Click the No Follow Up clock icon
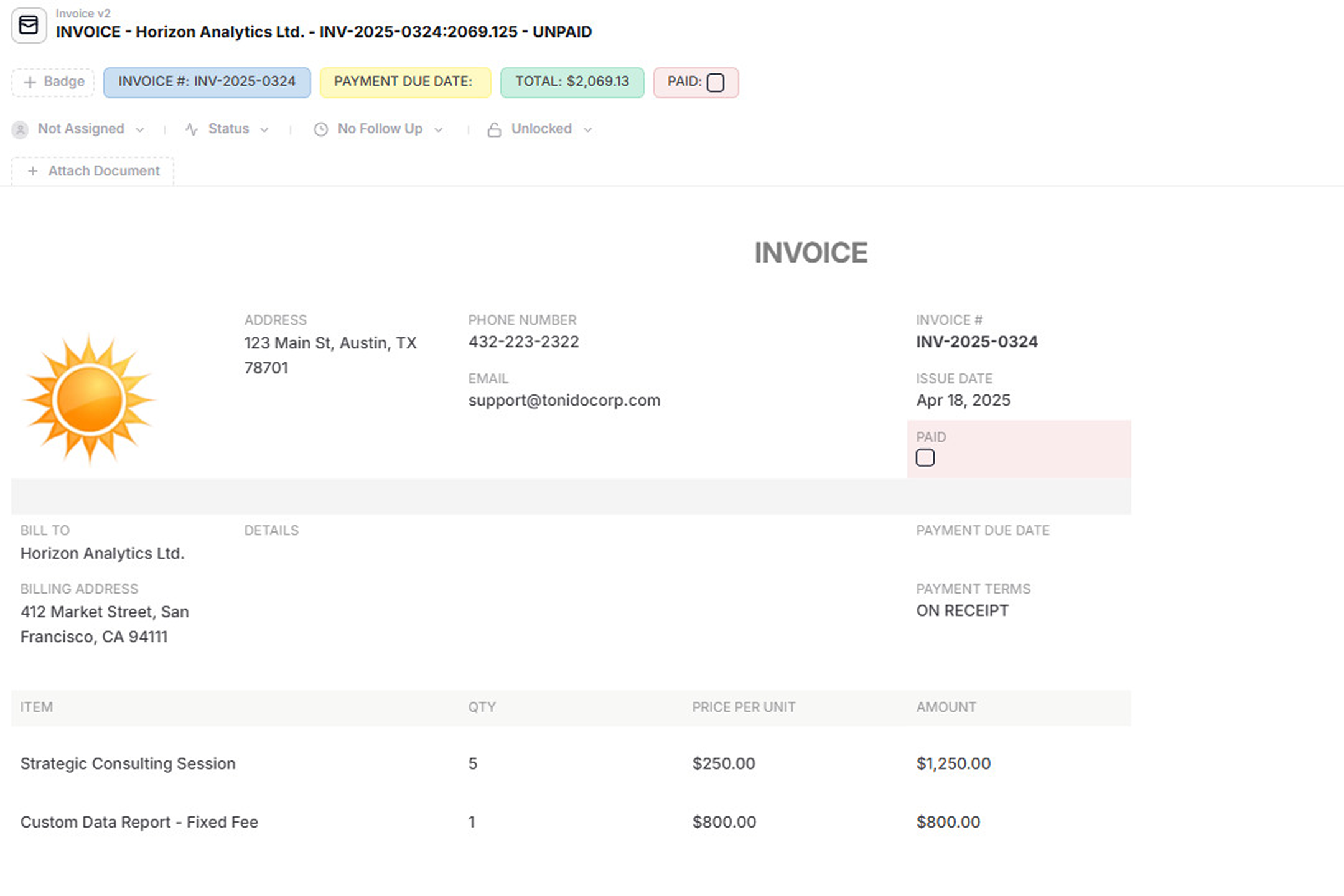The width and height of the screenshot is (1344, 896). tap(320, 129)
